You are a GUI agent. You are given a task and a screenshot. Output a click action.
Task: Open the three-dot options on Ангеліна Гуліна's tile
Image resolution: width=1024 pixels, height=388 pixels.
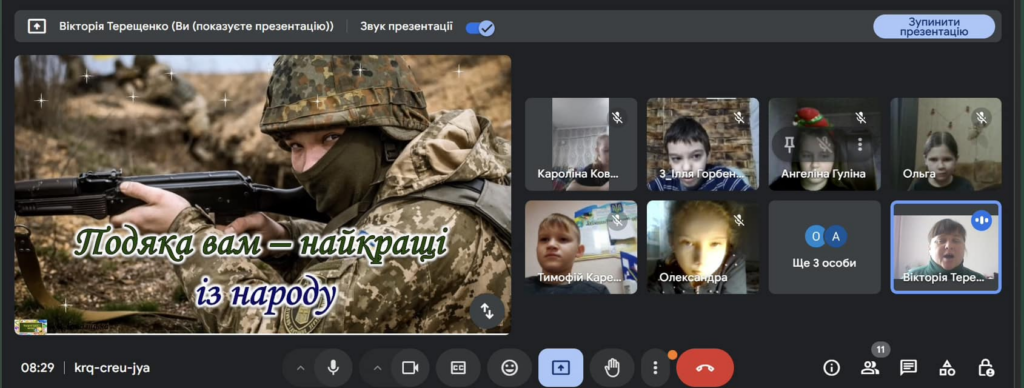[860, 144]
